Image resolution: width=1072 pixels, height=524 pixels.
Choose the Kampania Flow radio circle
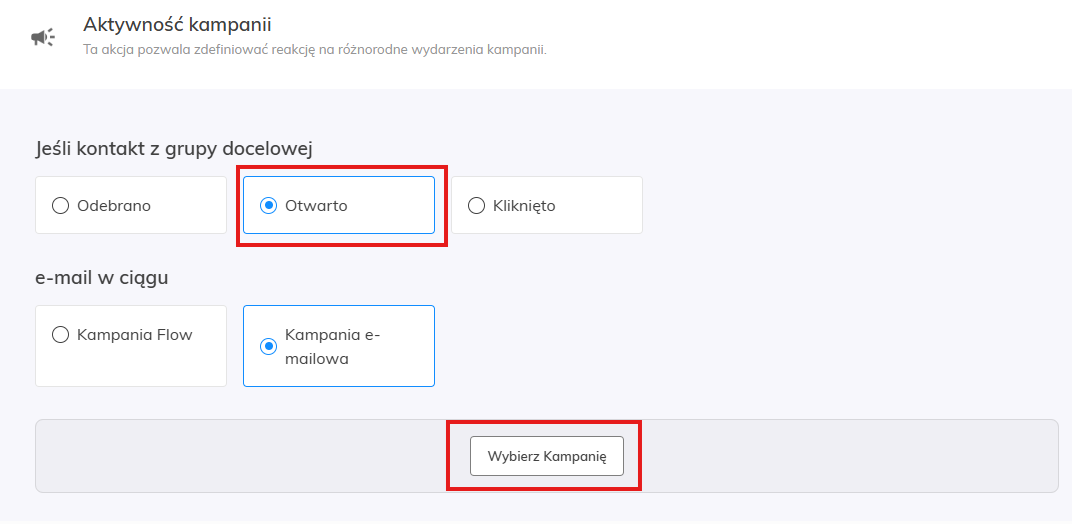coord(60,335)
